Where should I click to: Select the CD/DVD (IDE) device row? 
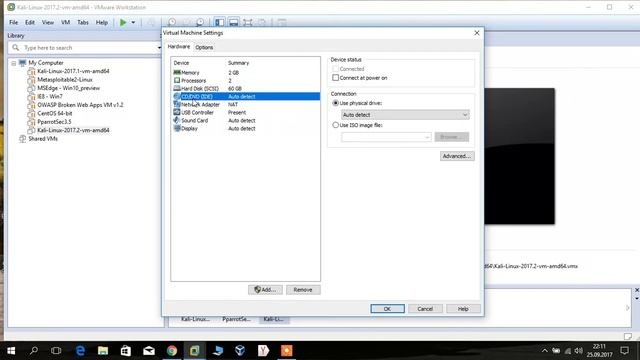pyautogui.click(x=246, y=96)
